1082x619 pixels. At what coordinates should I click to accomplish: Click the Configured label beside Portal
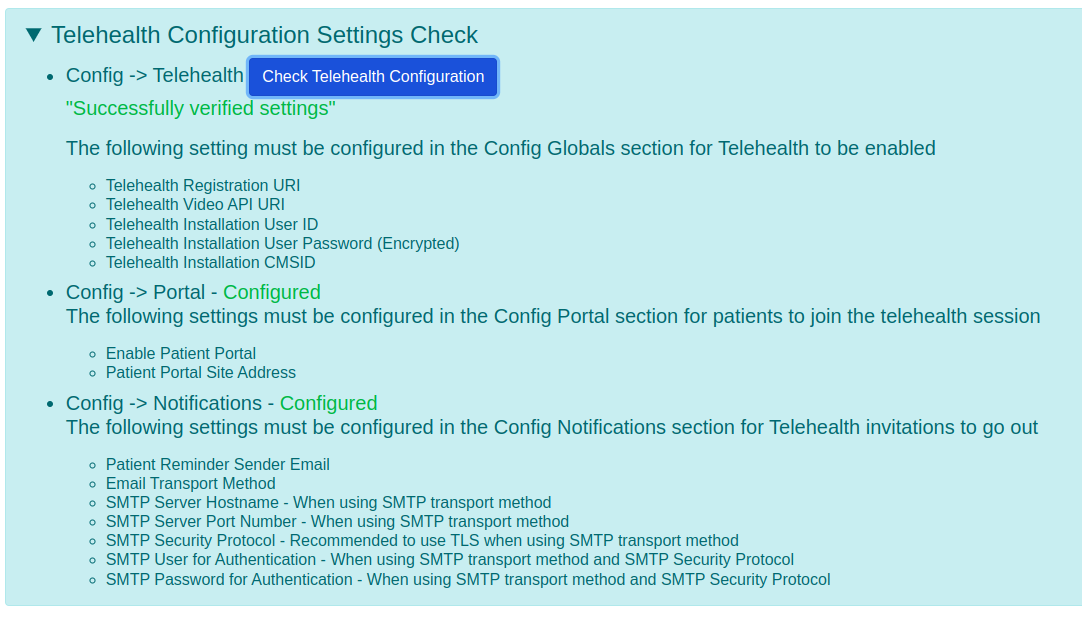click(x=271, y=292)
